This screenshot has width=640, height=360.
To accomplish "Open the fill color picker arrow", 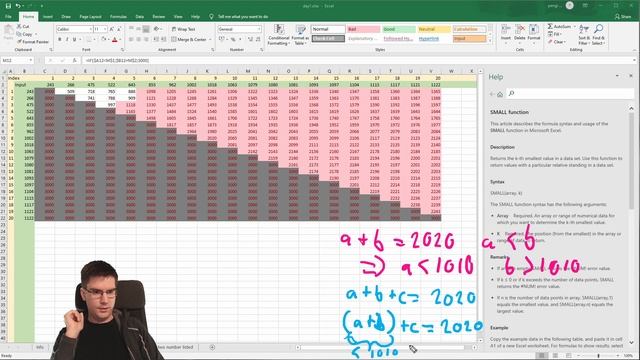I will (108, 40).
